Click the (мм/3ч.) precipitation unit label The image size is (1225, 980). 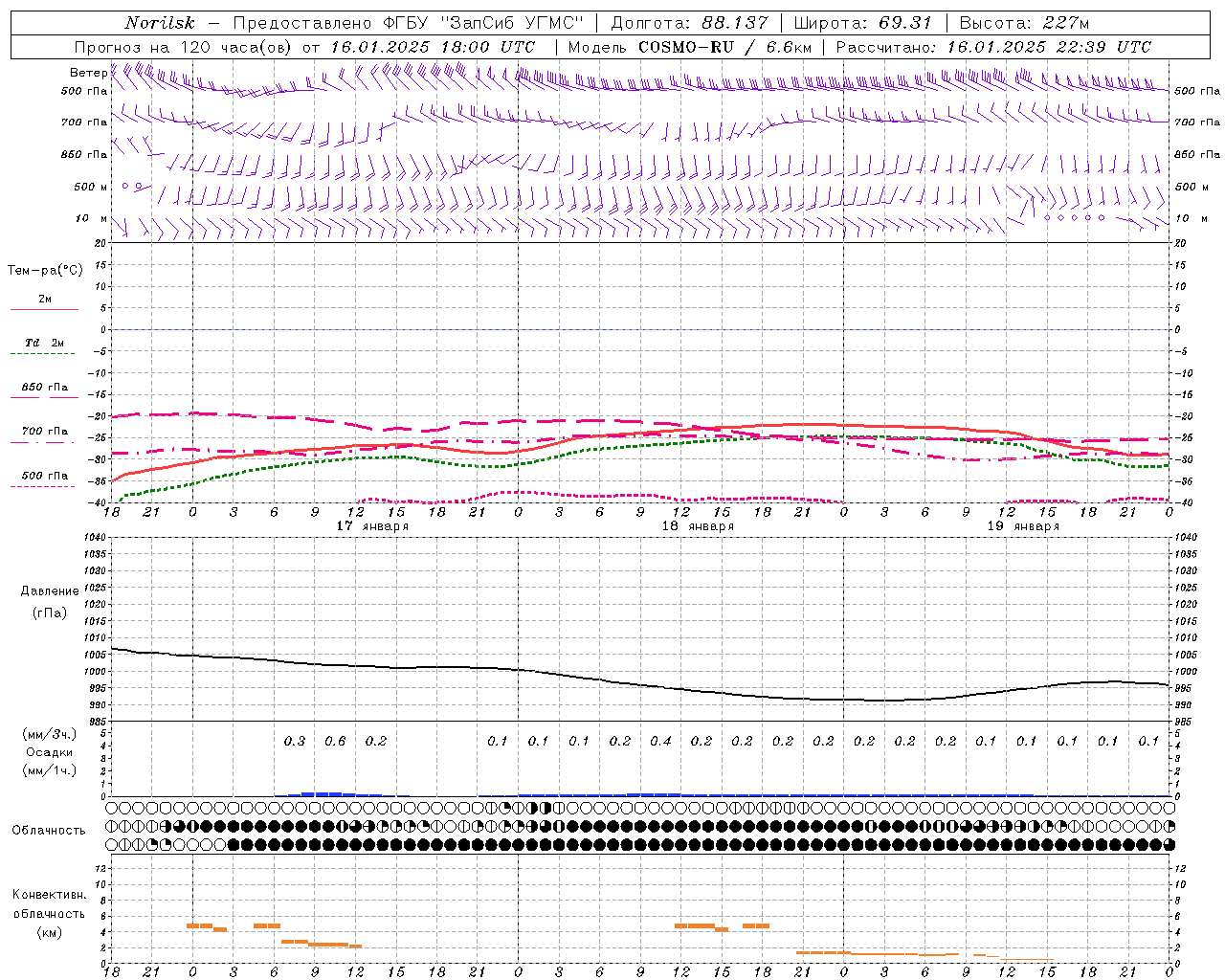pos(50,734)
